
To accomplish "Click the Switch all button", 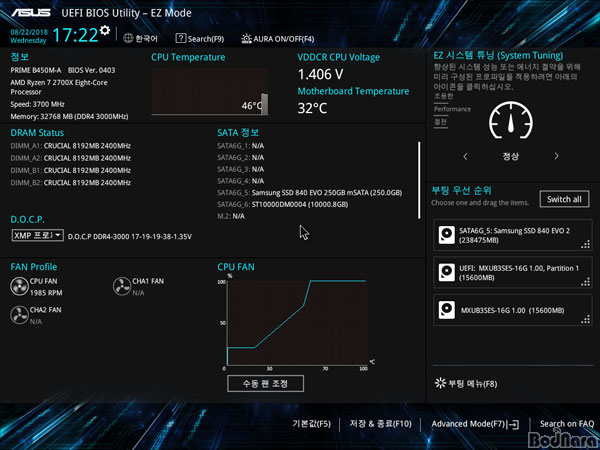I will tap(564, 199).
